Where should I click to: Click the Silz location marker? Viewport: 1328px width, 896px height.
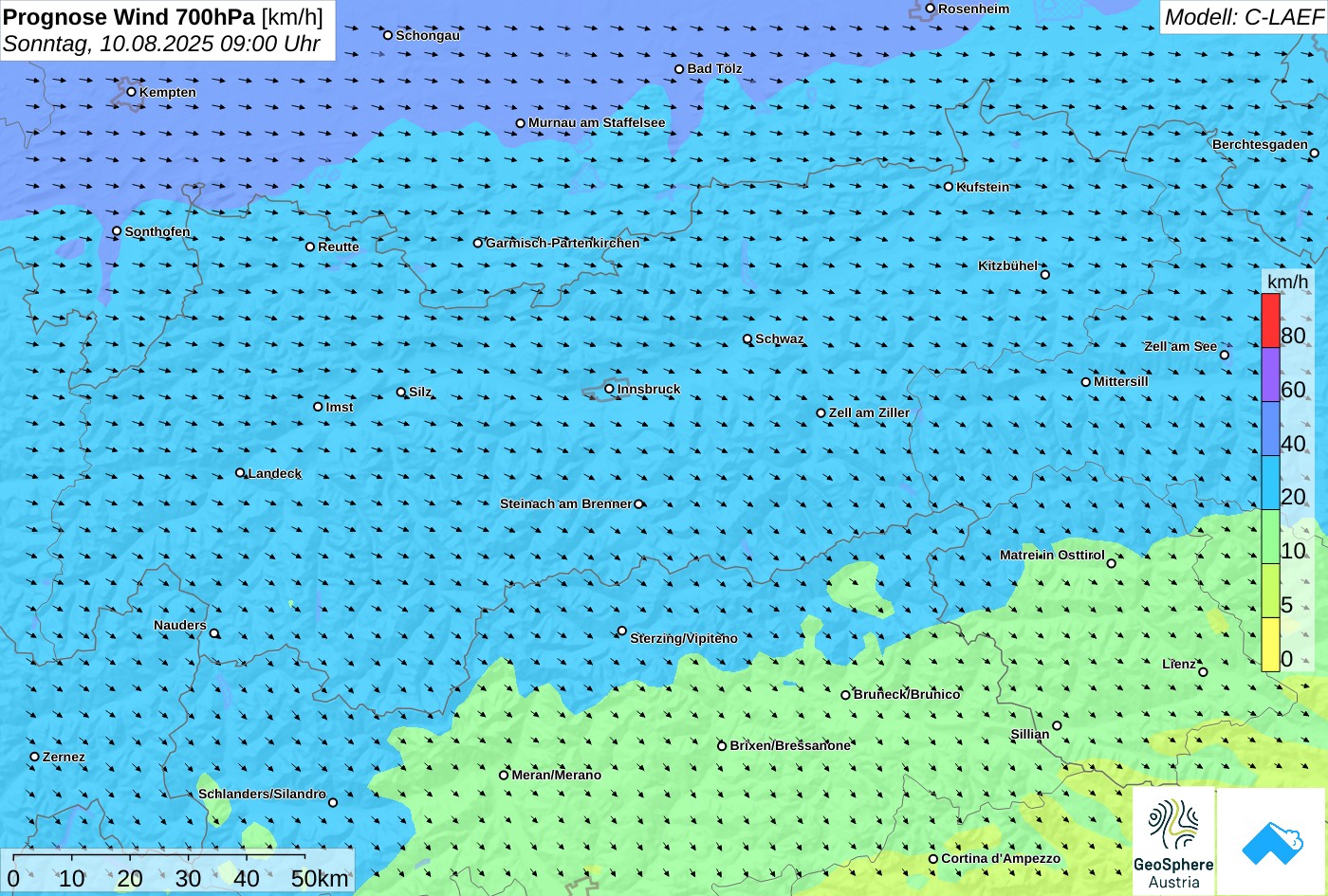(401, 392)
